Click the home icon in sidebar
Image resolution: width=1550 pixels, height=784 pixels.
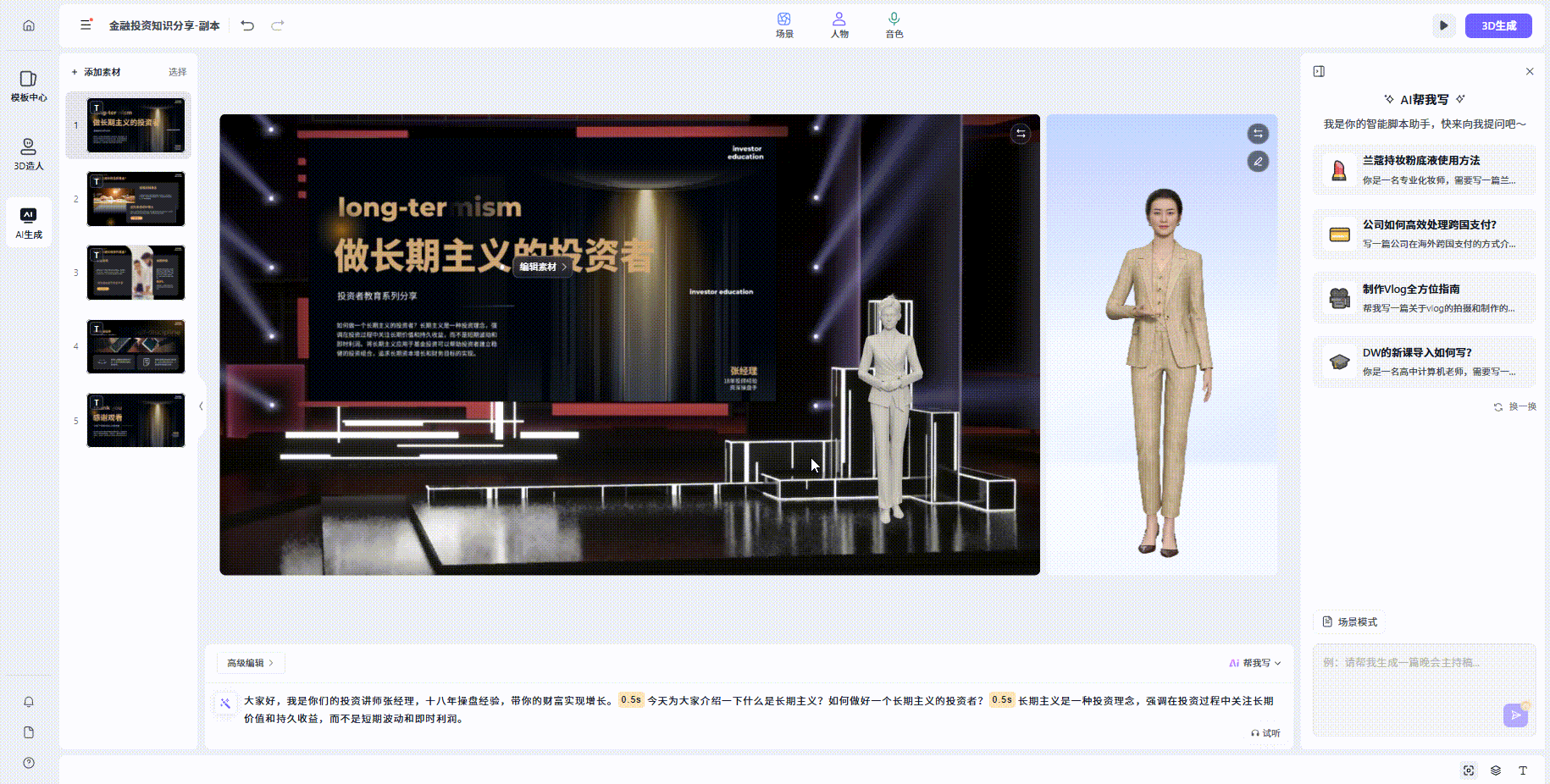(29, 25)
